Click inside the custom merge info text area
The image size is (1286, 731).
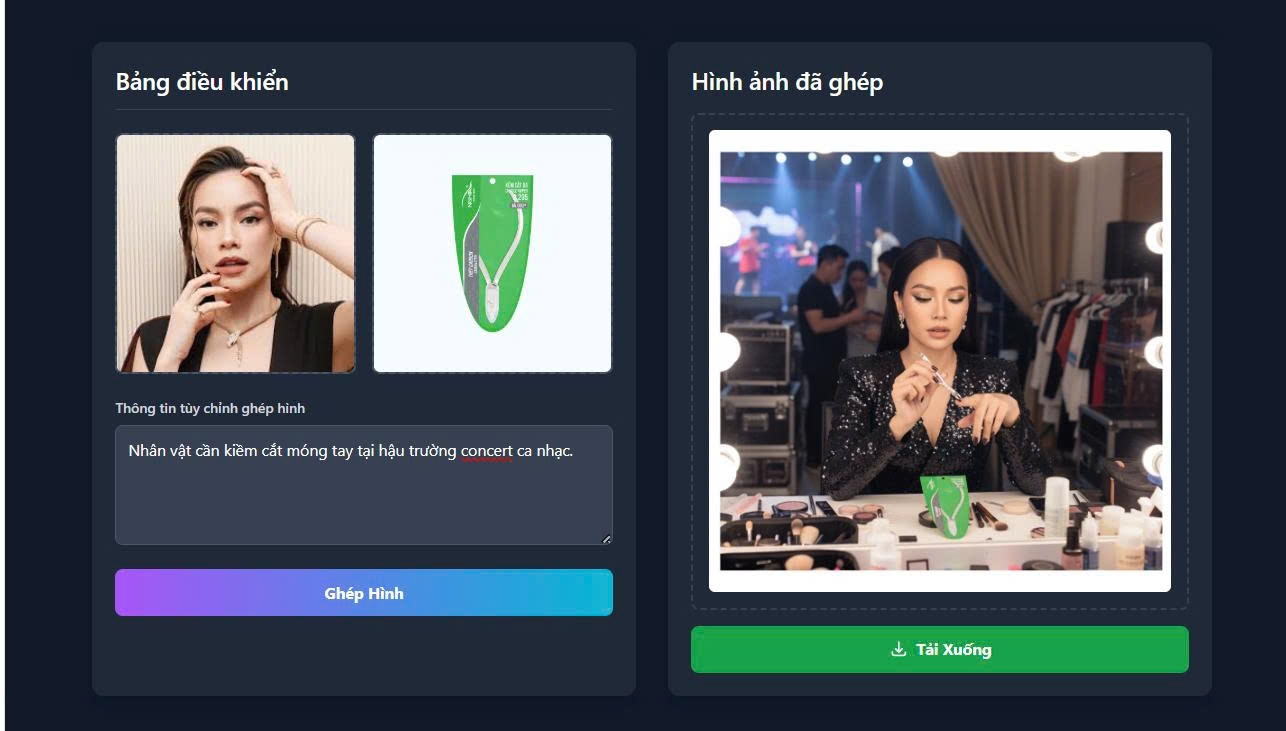pyautogui.click(x=364, y=485)
